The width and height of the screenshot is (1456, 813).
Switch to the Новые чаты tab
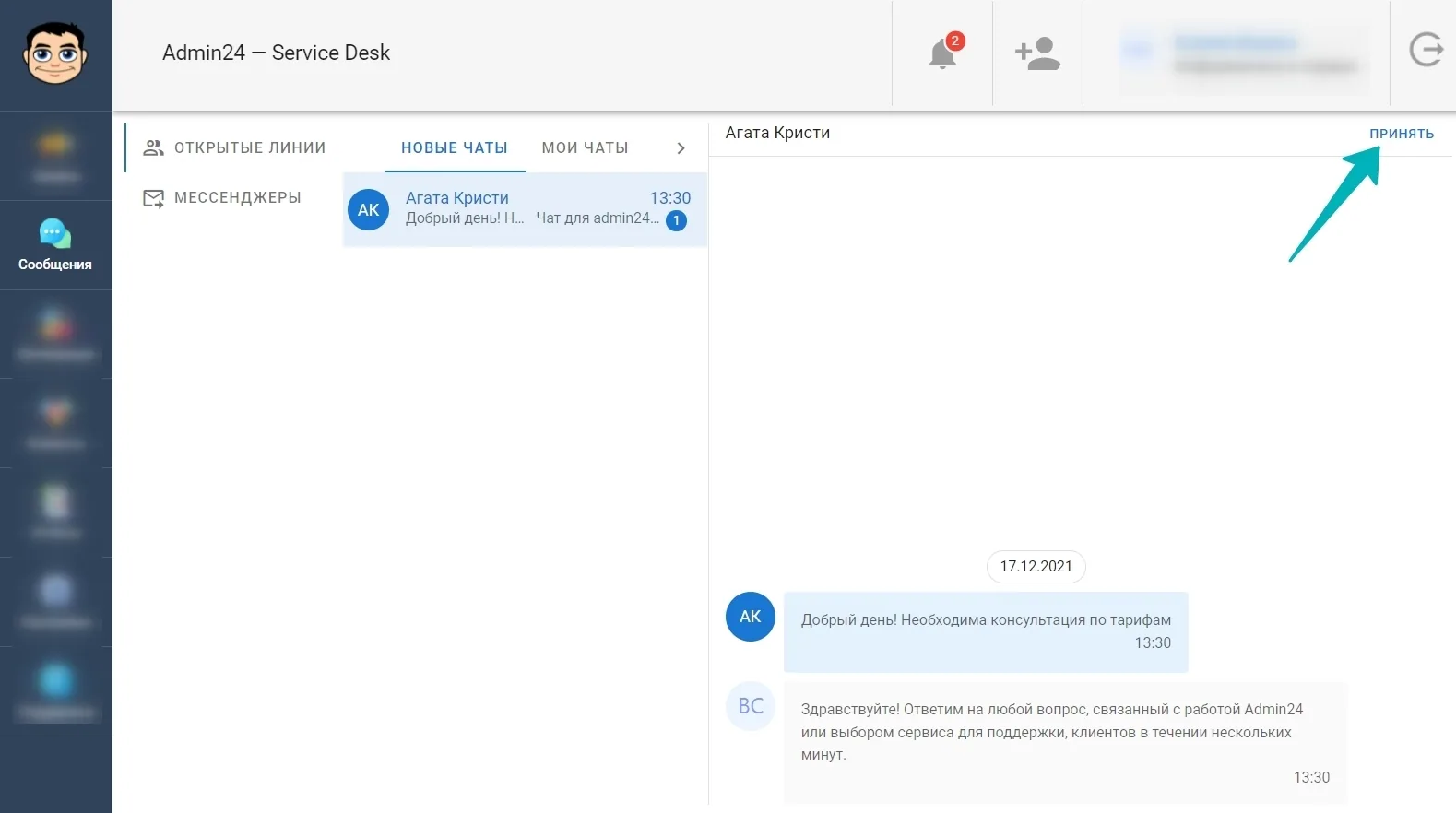coord(455,147)
